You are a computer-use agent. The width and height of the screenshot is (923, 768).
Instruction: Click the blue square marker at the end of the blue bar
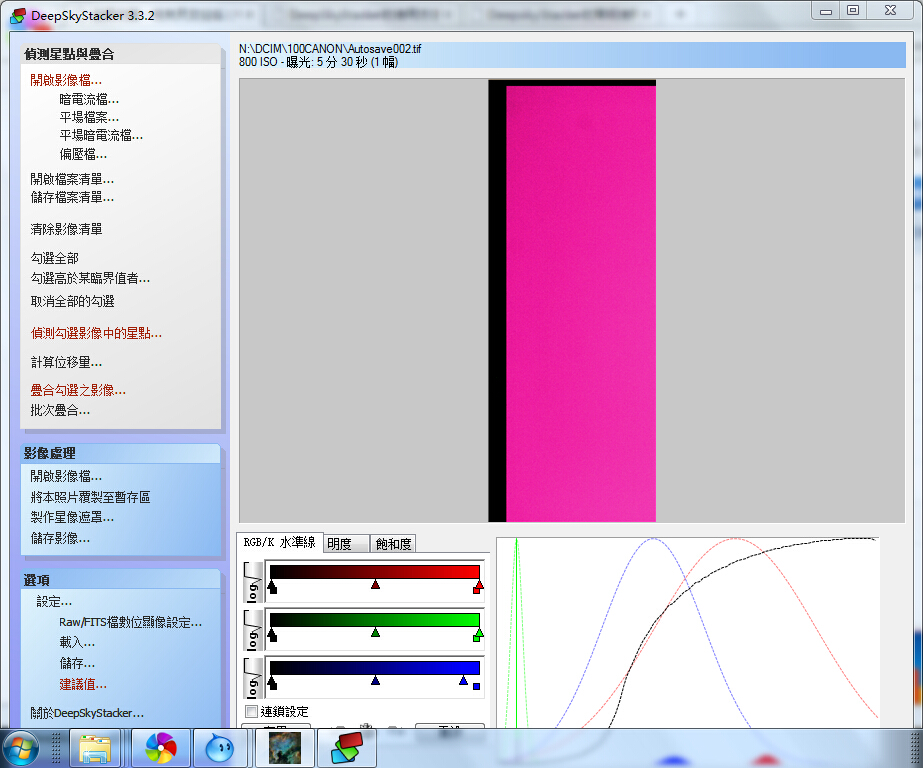(476, 686)
